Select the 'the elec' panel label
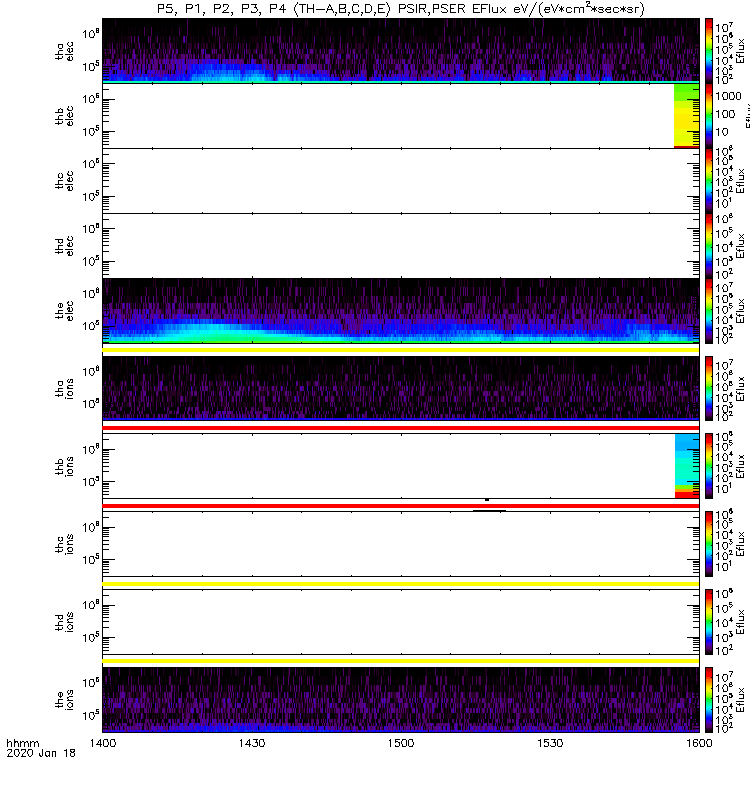 65,311
